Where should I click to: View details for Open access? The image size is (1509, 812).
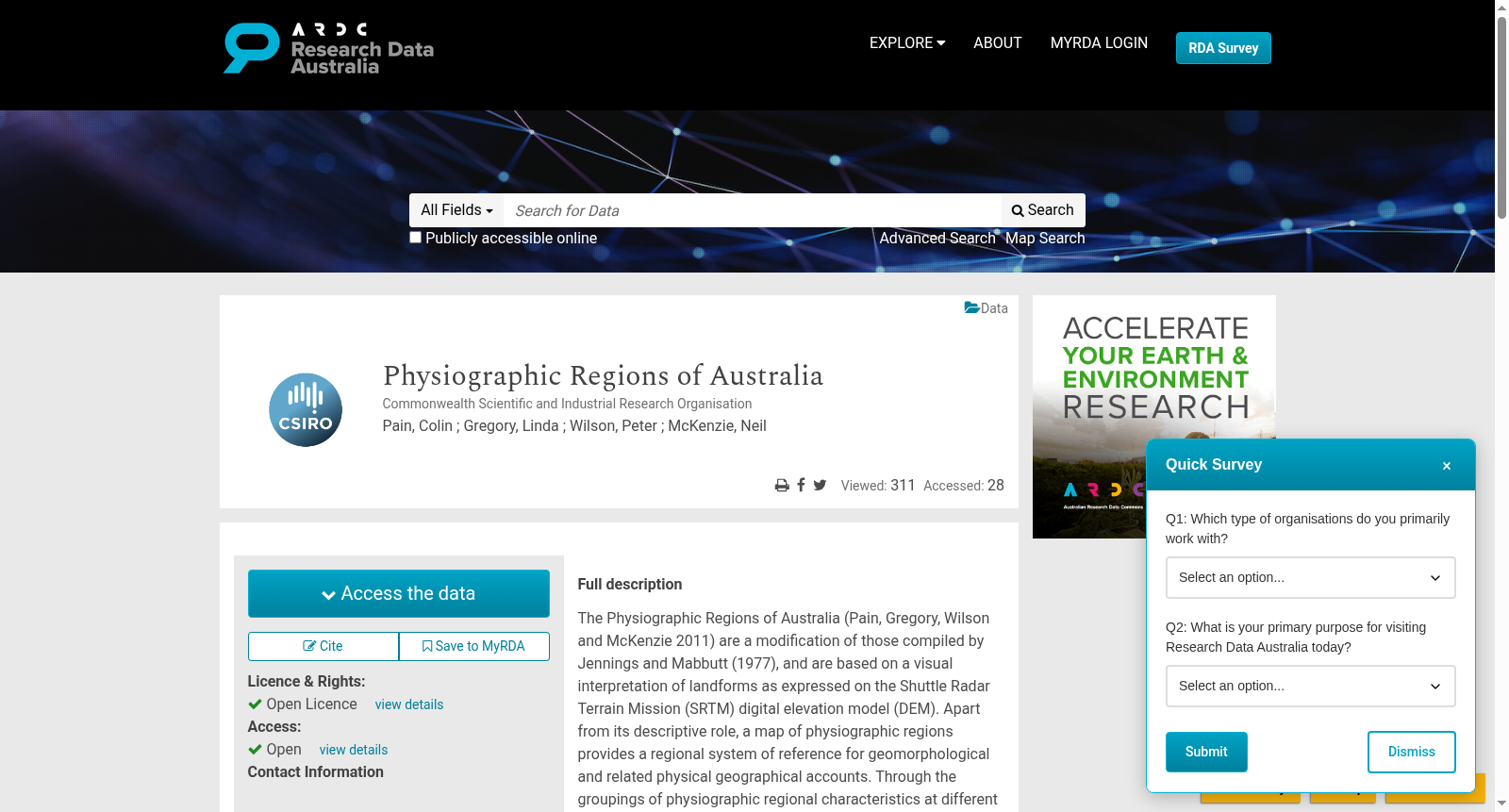(x=354, y=750)
